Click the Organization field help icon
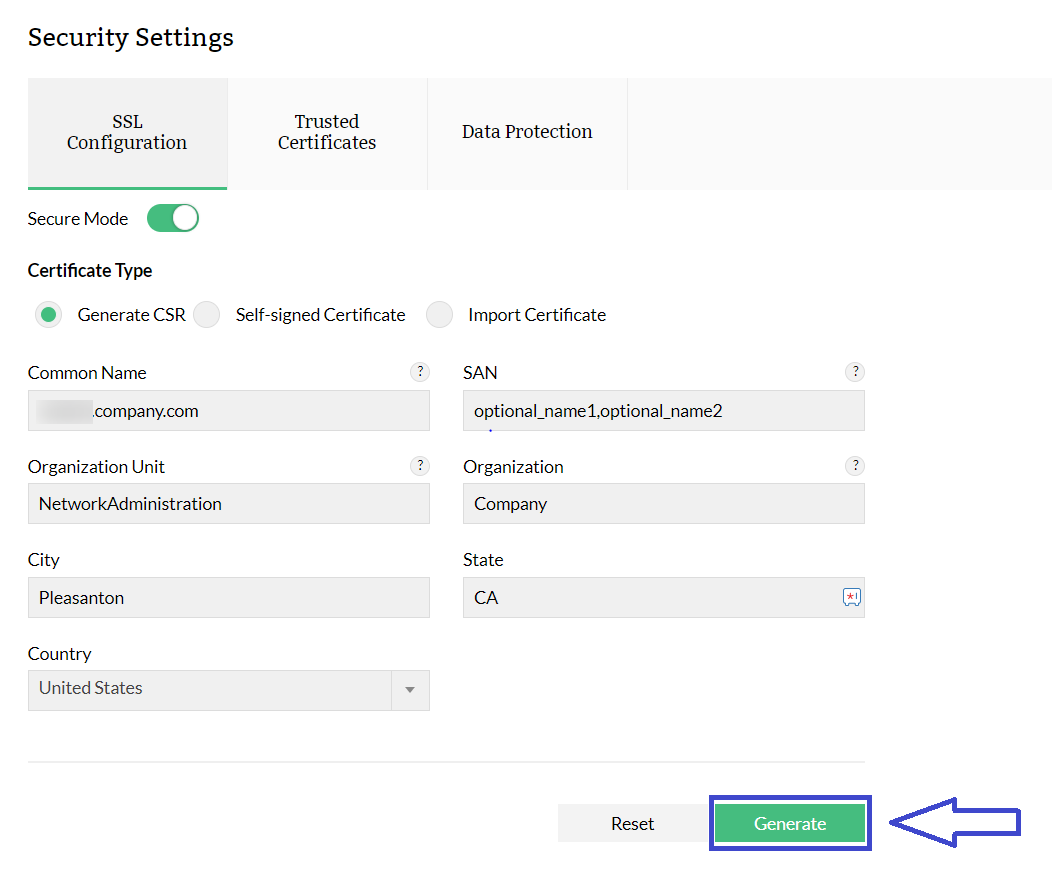Viewport: 1052px width, 880px height. pos(854,466)
